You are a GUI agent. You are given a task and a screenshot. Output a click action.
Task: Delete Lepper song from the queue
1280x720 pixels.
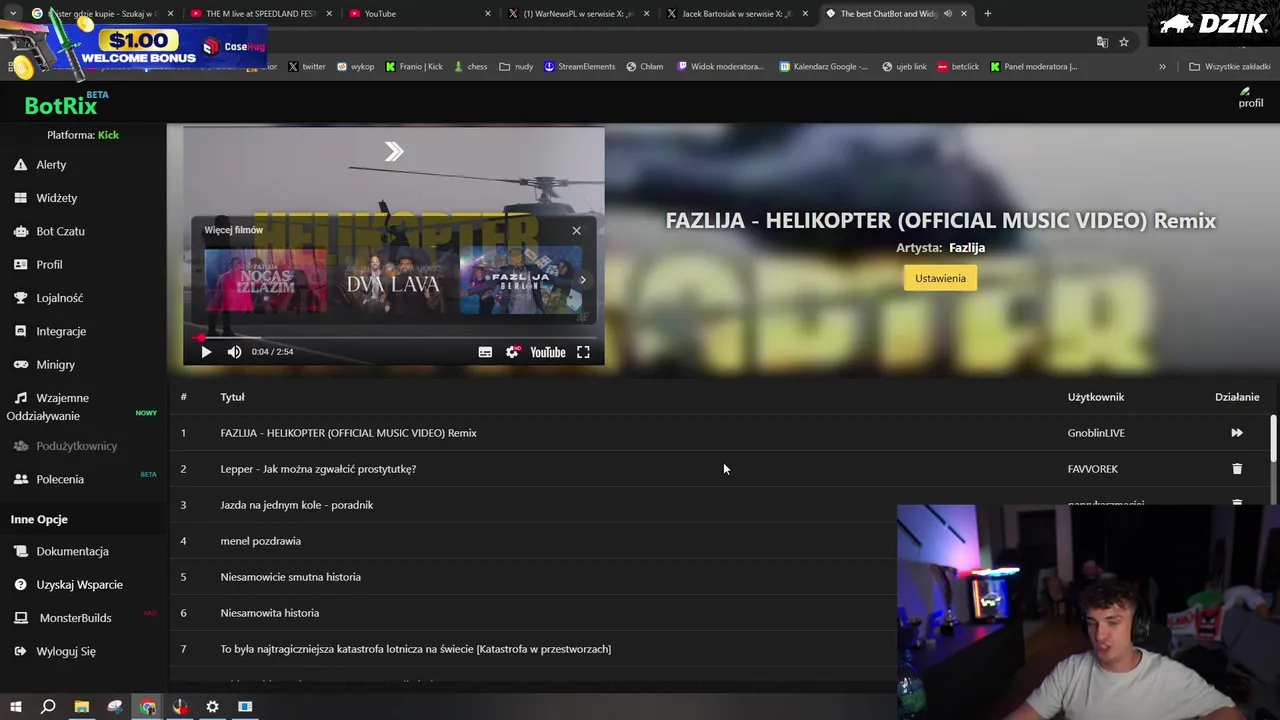click(x=1237, y=469)
